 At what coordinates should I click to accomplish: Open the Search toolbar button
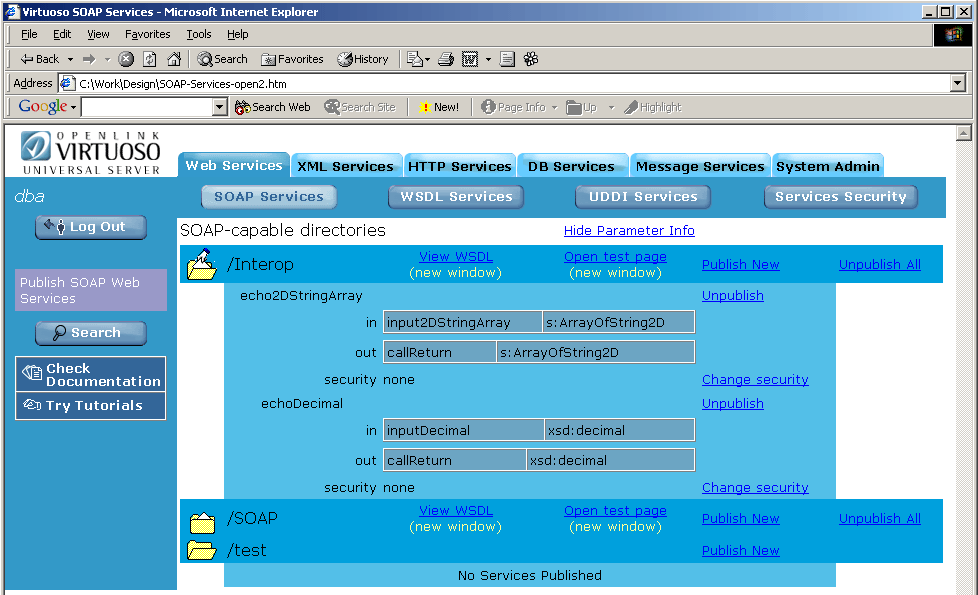point(223,59)
